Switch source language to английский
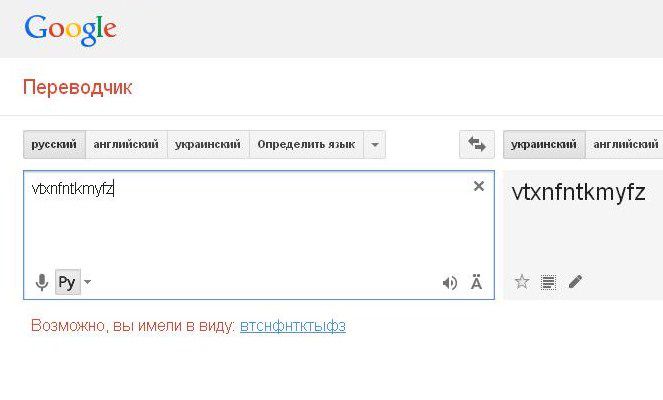The image size is (663, 400). [126, 145]
